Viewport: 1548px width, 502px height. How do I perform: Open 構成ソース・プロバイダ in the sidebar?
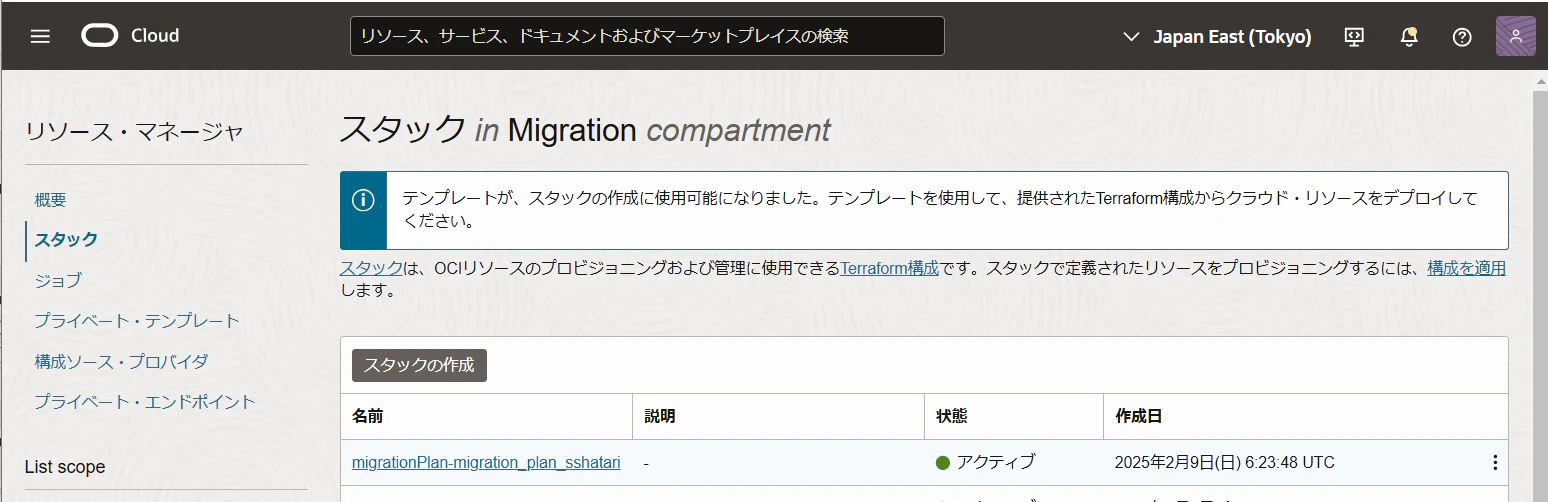pos(121,361)
